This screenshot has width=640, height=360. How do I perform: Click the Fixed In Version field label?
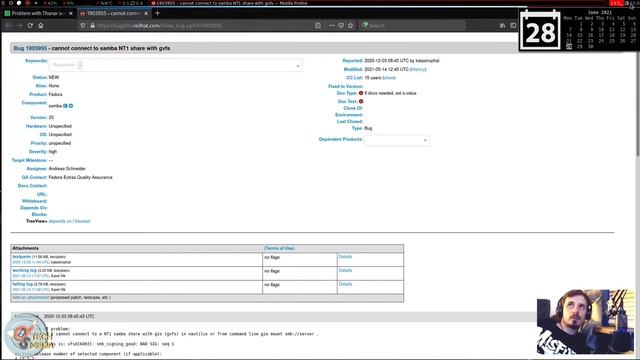(x=345, y=87)
